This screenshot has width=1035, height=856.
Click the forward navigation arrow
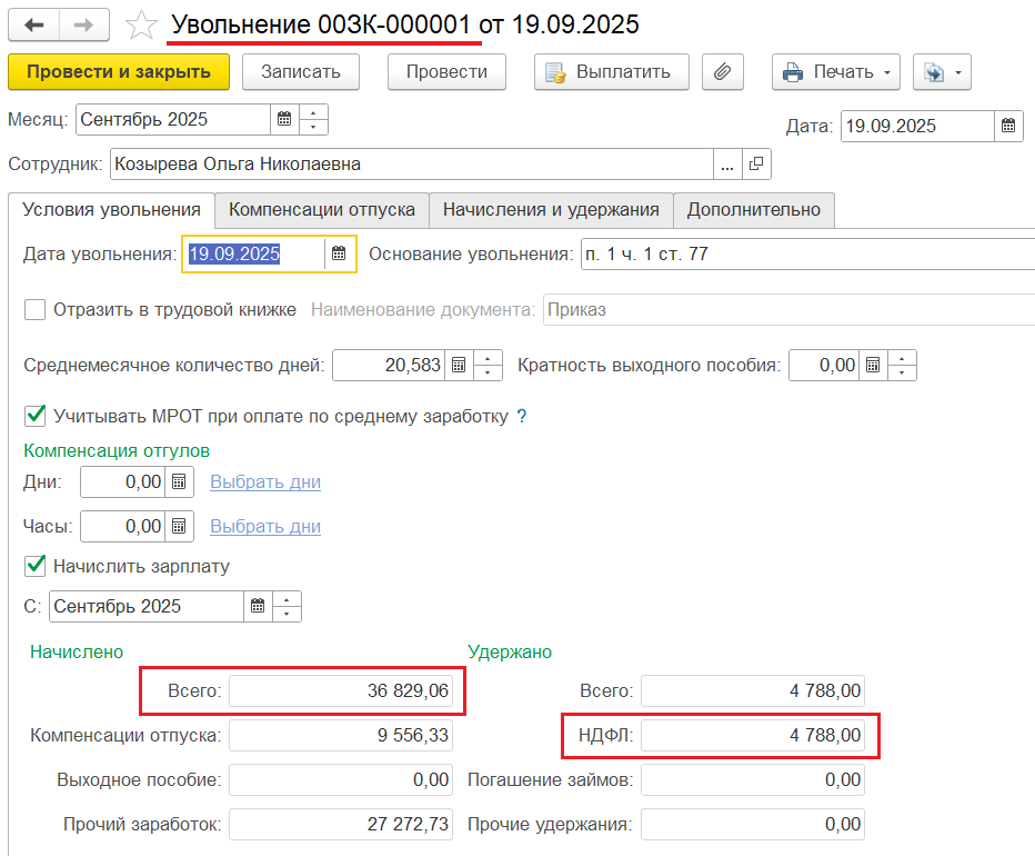(x=84, y=25)
